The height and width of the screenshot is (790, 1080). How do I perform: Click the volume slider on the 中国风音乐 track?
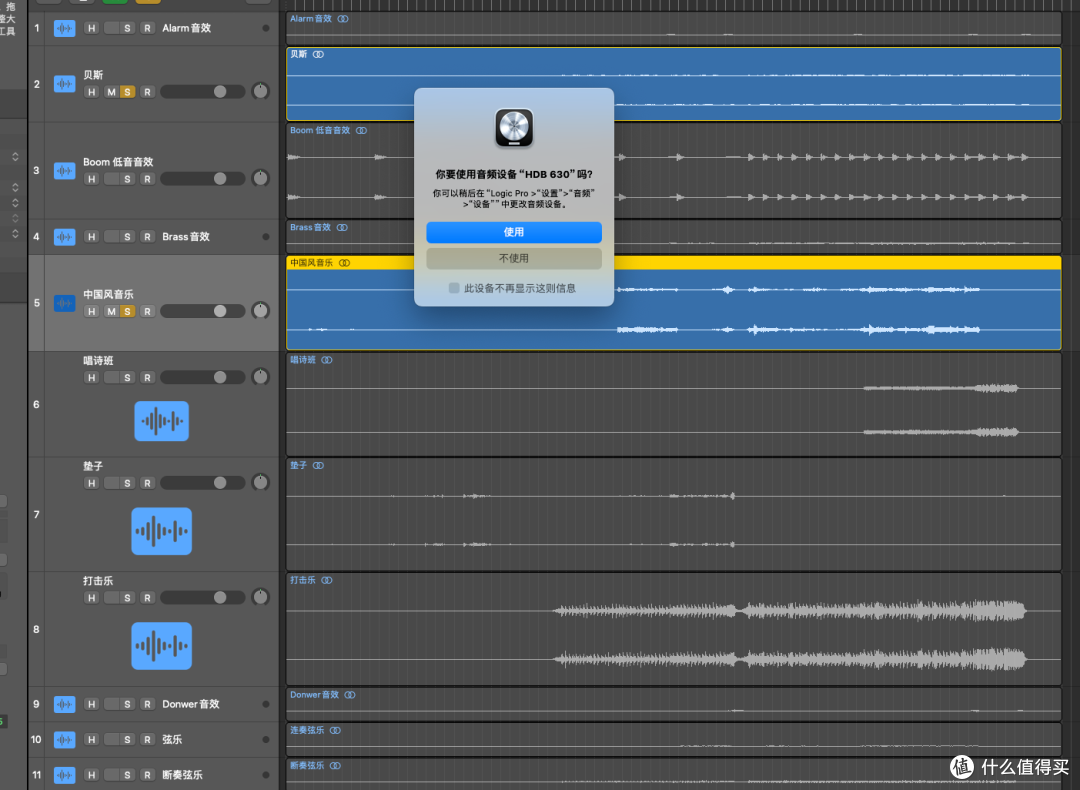pos(202,311)
